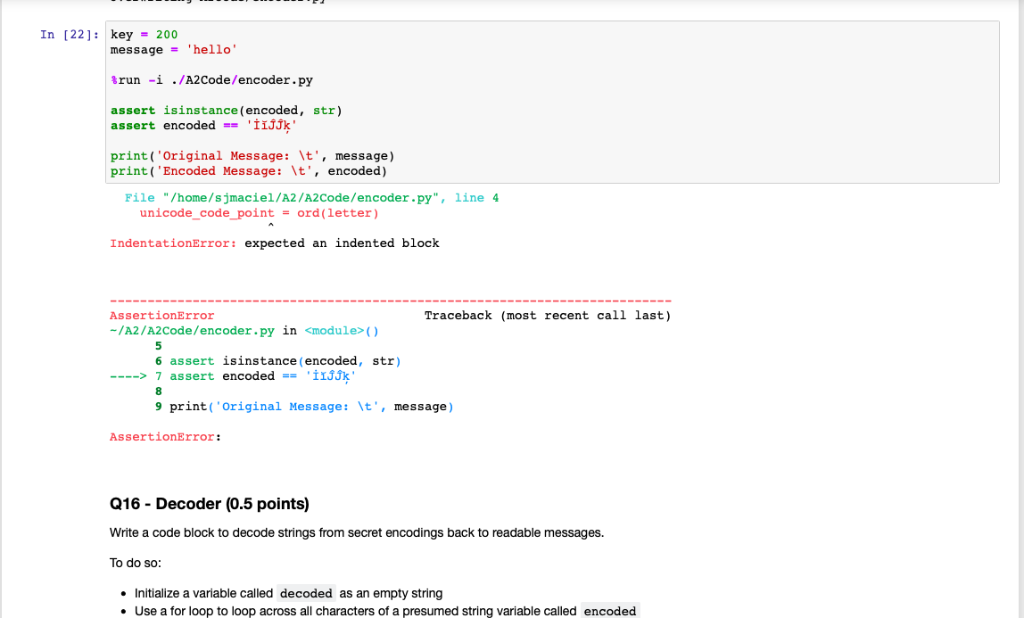Click the "Use a for loop" bullet
The height and width of the screenshot is (618, 1024).
tap(386, 611)
